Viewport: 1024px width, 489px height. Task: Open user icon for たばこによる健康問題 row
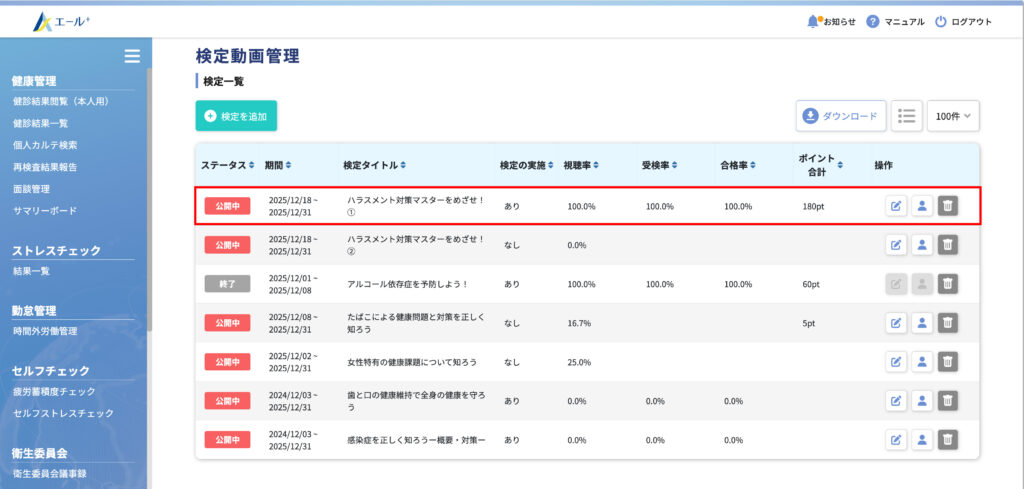[922, 323]
